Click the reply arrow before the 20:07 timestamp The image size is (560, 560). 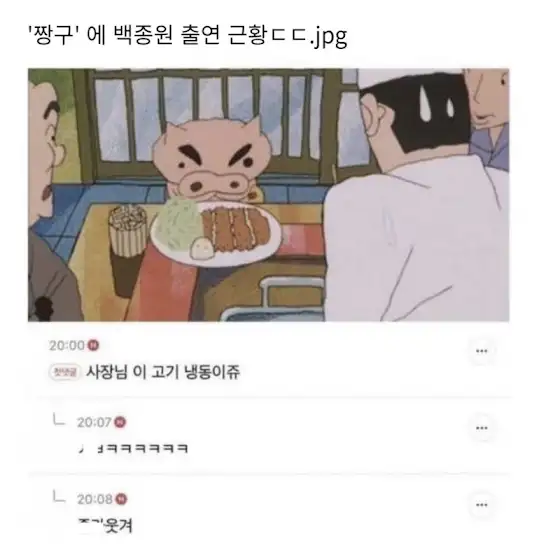59,419
